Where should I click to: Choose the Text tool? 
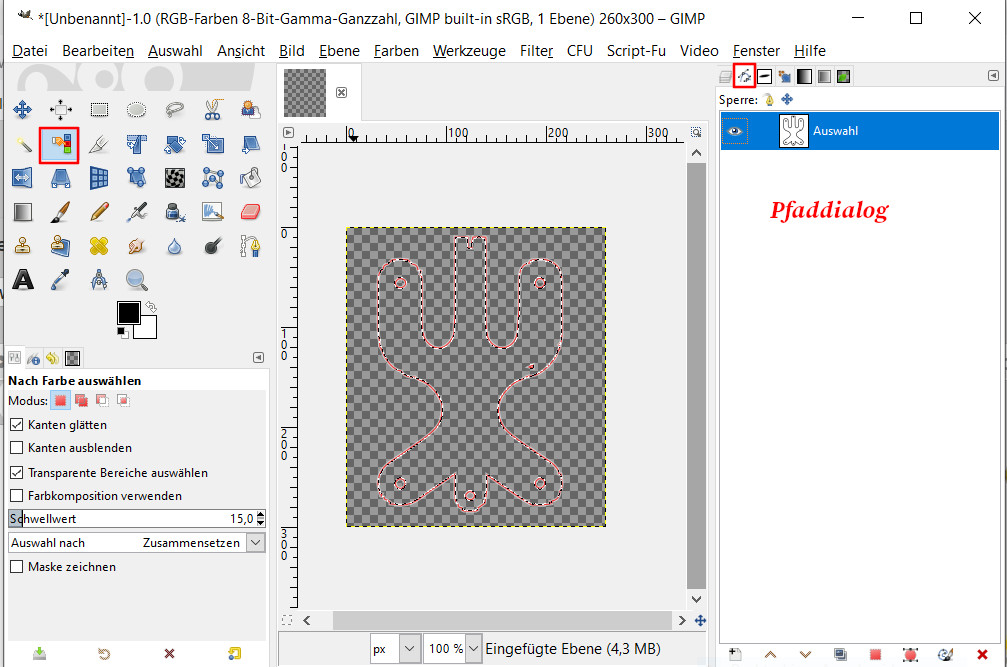[x=22, y=279]
